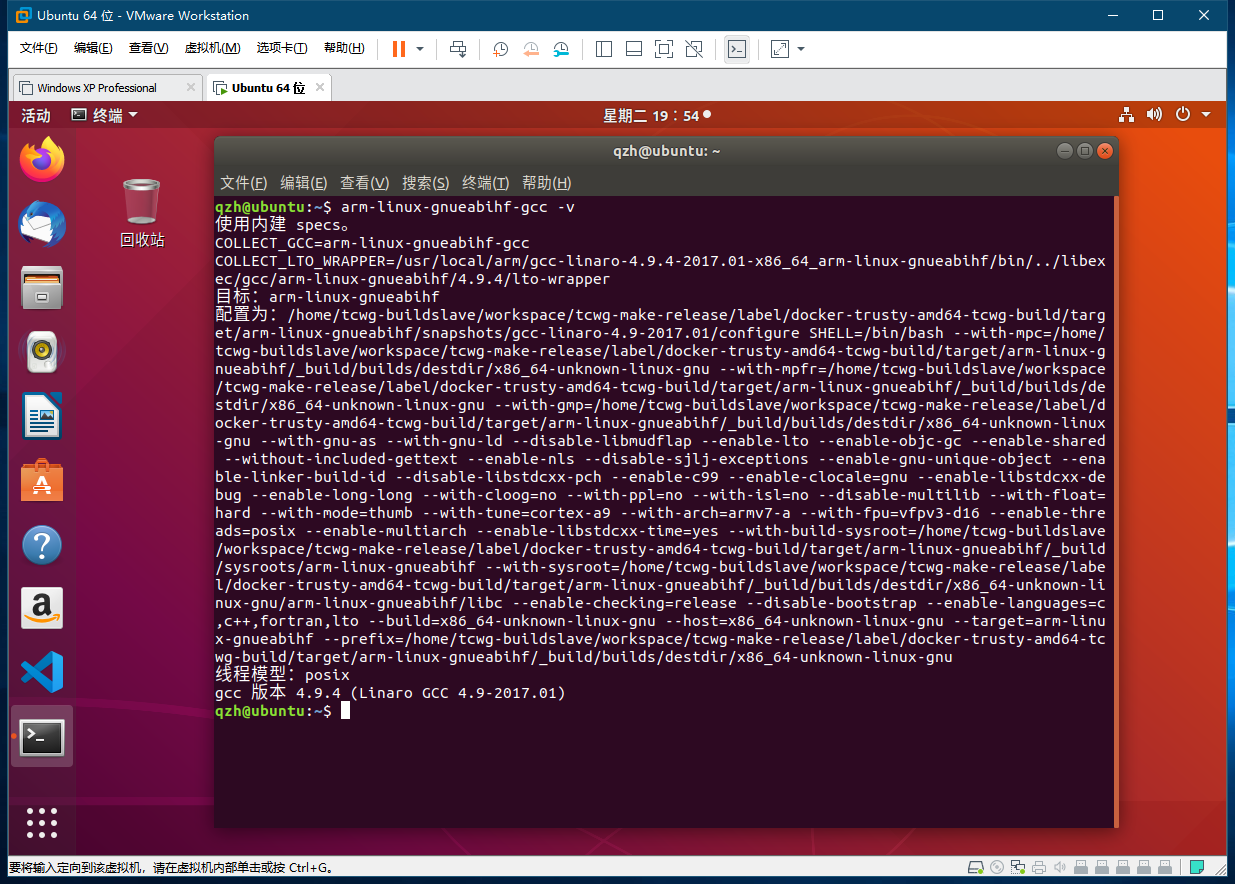Toggle the thumbnail bar view icon
Viewport: 1235px width, 884px height.
tap(634, 49)
